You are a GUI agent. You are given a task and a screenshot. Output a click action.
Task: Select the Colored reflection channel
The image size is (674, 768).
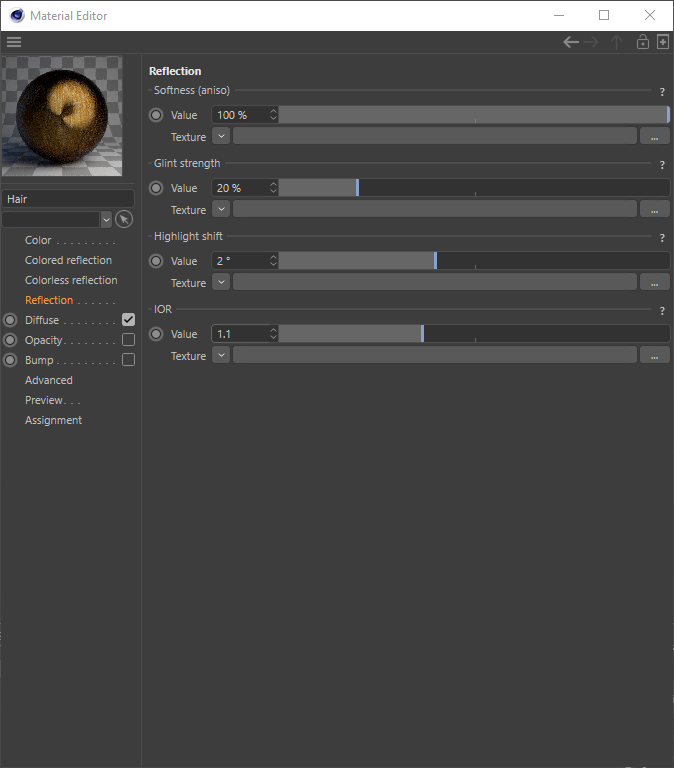pyautogui.click(x=69, y=260)
